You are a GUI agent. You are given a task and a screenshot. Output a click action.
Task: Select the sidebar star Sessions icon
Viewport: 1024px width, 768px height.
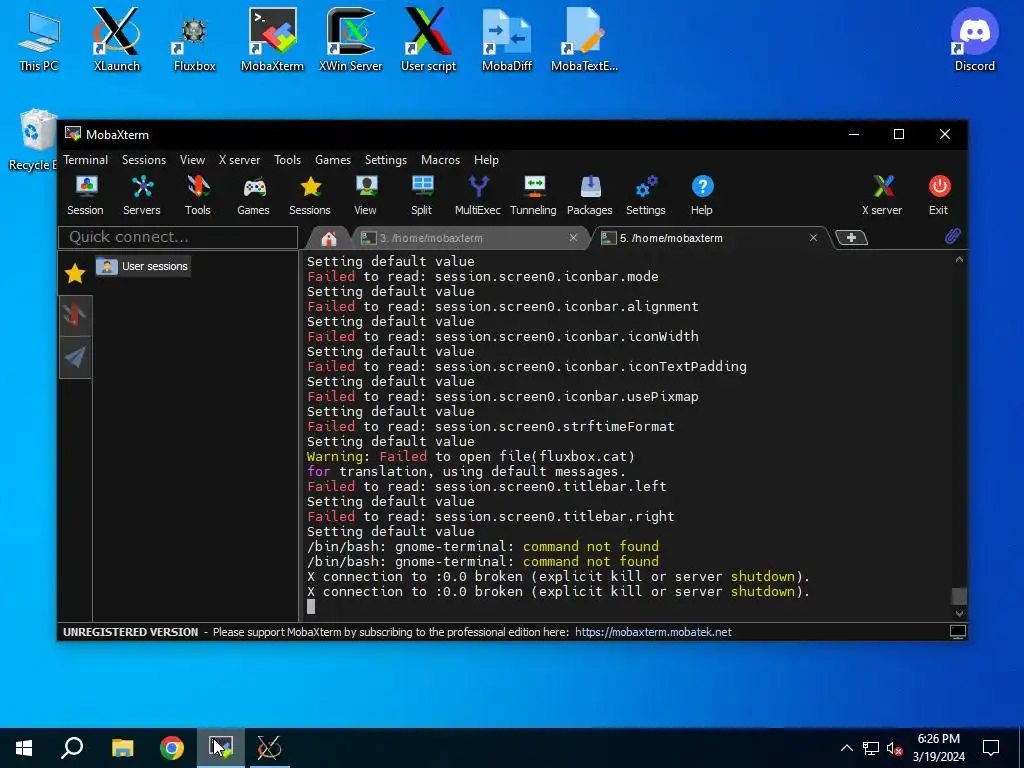[x=75, y=274]
